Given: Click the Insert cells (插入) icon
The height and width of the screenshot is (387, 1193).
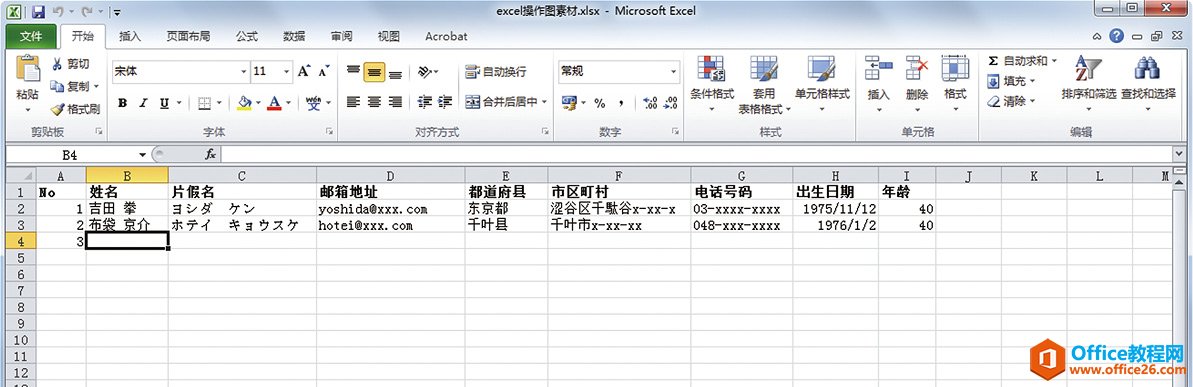Looking at the screenshot, I should [879, 68].
